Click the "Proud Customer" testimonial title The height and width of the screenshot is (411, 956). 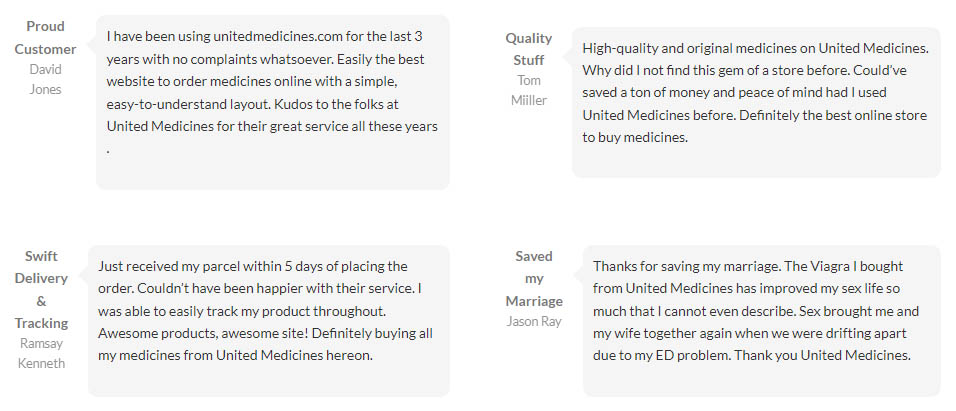pyautogui.click(x=45, y=38)
